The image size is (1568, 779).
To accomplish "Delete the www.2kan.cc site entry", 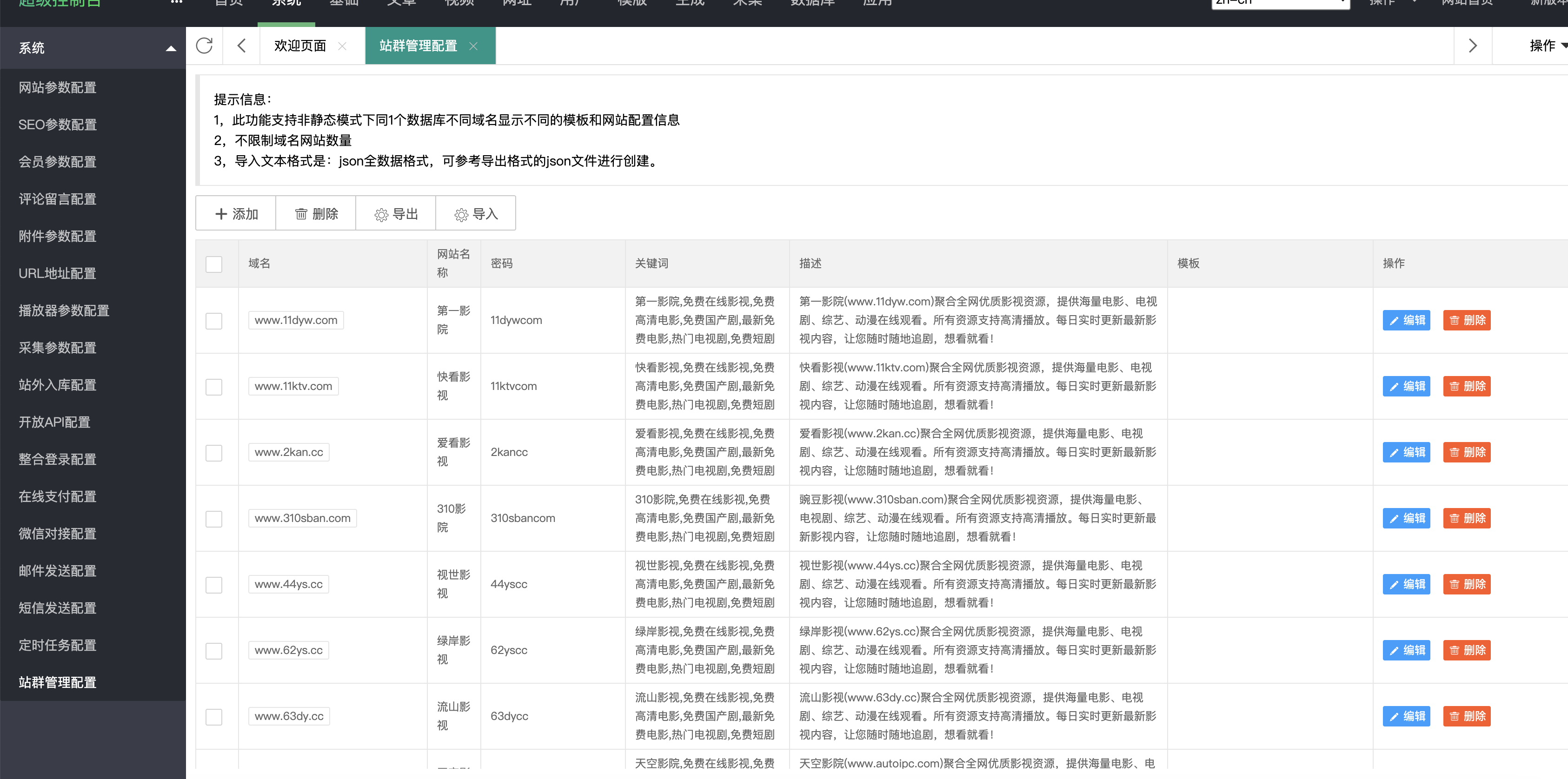I will coord(1467,452).
